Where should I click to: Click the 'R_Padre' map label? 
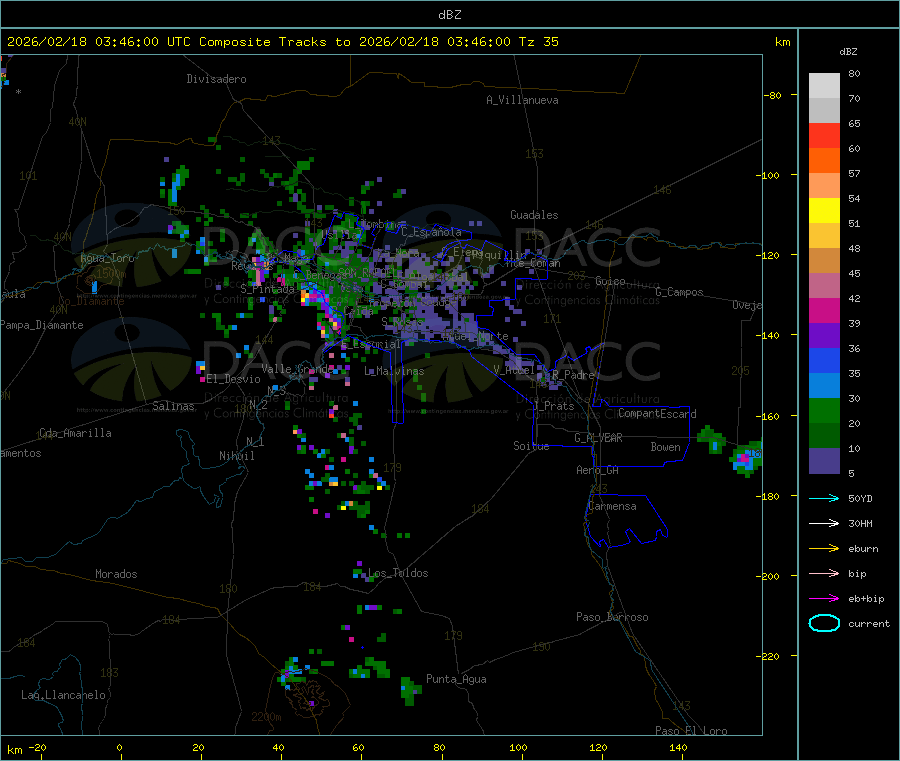573,375
